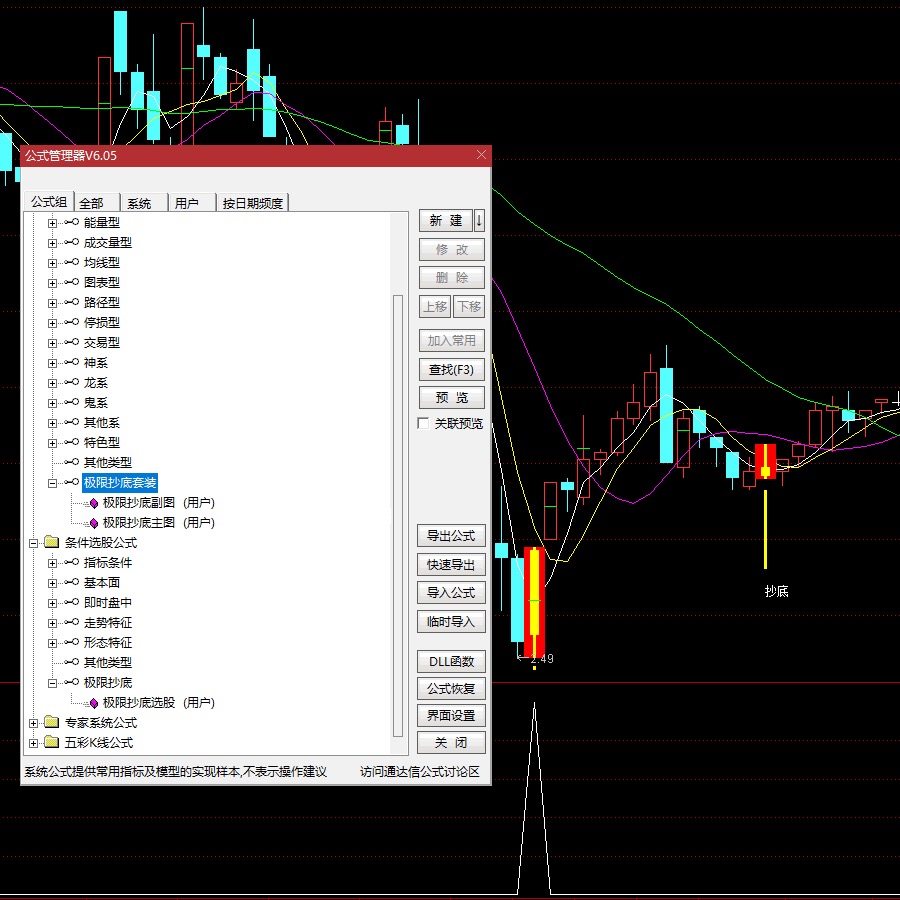Expand the 五彩K线公式 folder node
The height and width of the screenshot is (900, 900).
(x=34, y=743)
